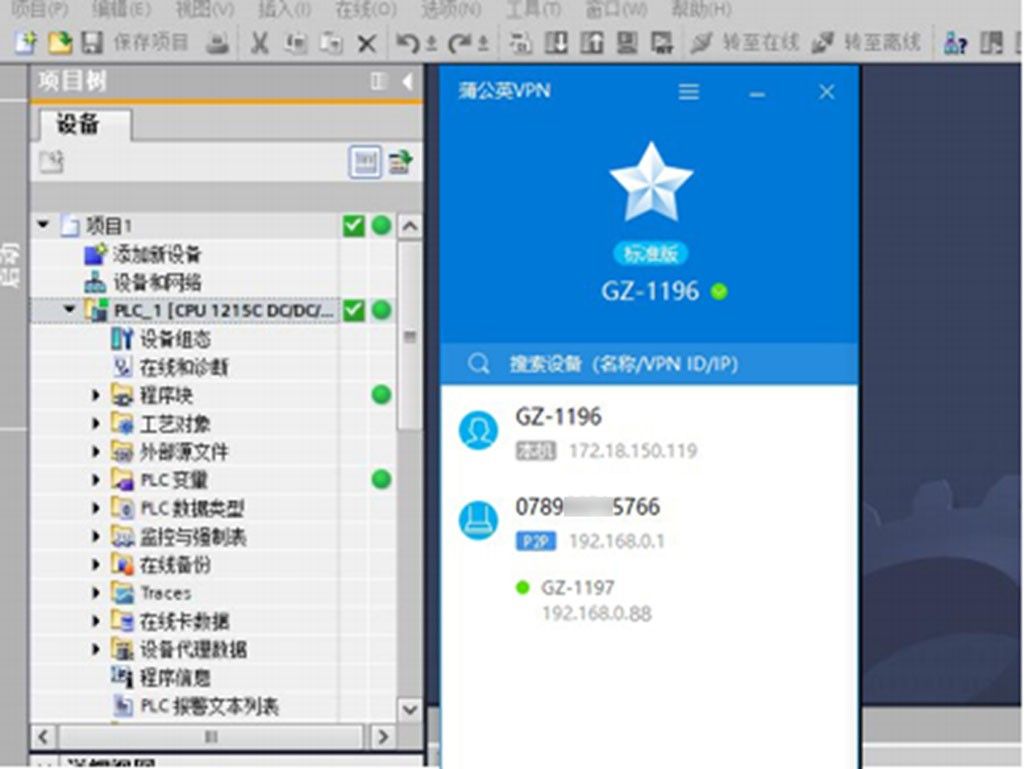Click the Download to device icon

click(x=556, y=43)
